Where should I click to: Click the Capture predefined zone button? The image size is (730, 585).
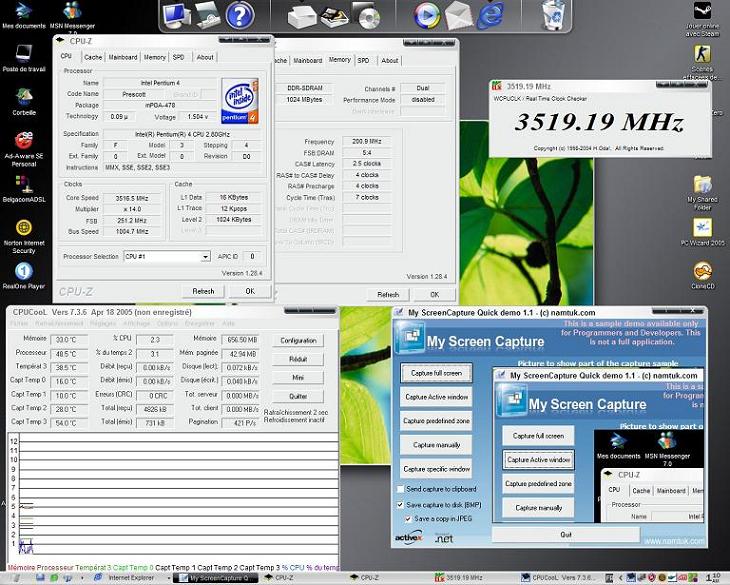pyautogui.click(x=436, y=421)
